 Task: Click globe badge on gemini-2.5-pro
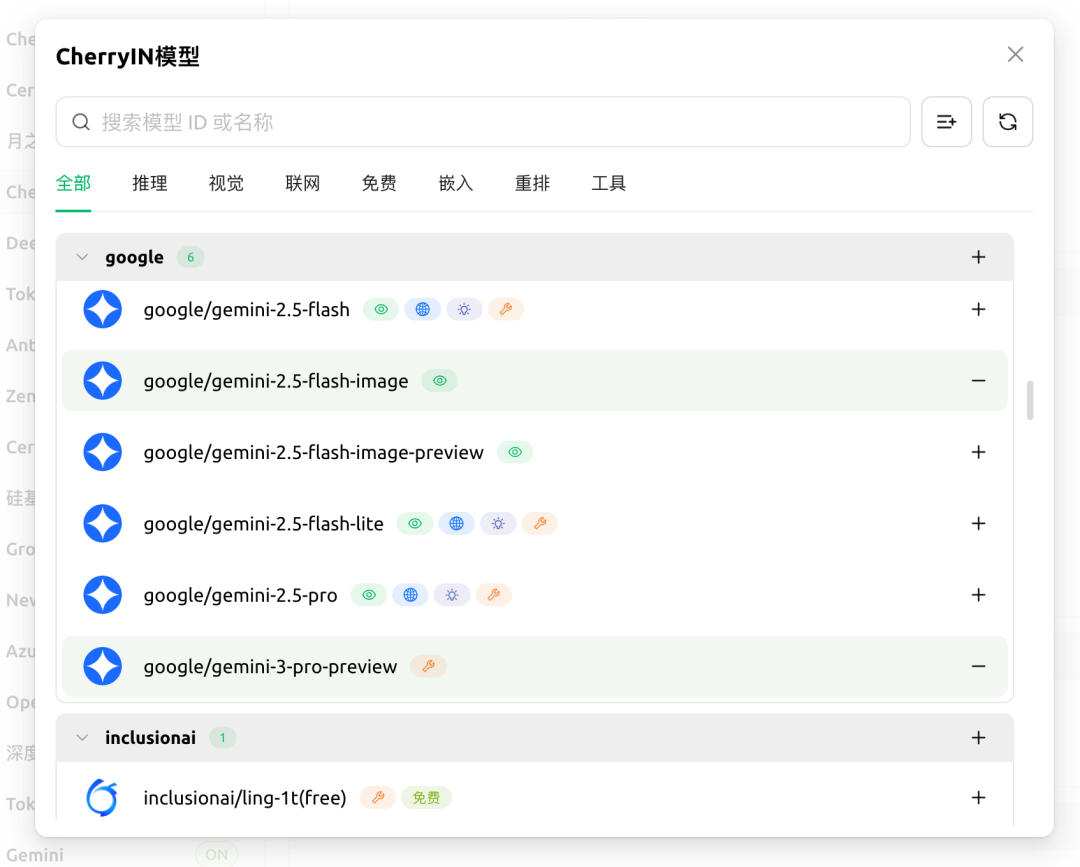[410, 595]
